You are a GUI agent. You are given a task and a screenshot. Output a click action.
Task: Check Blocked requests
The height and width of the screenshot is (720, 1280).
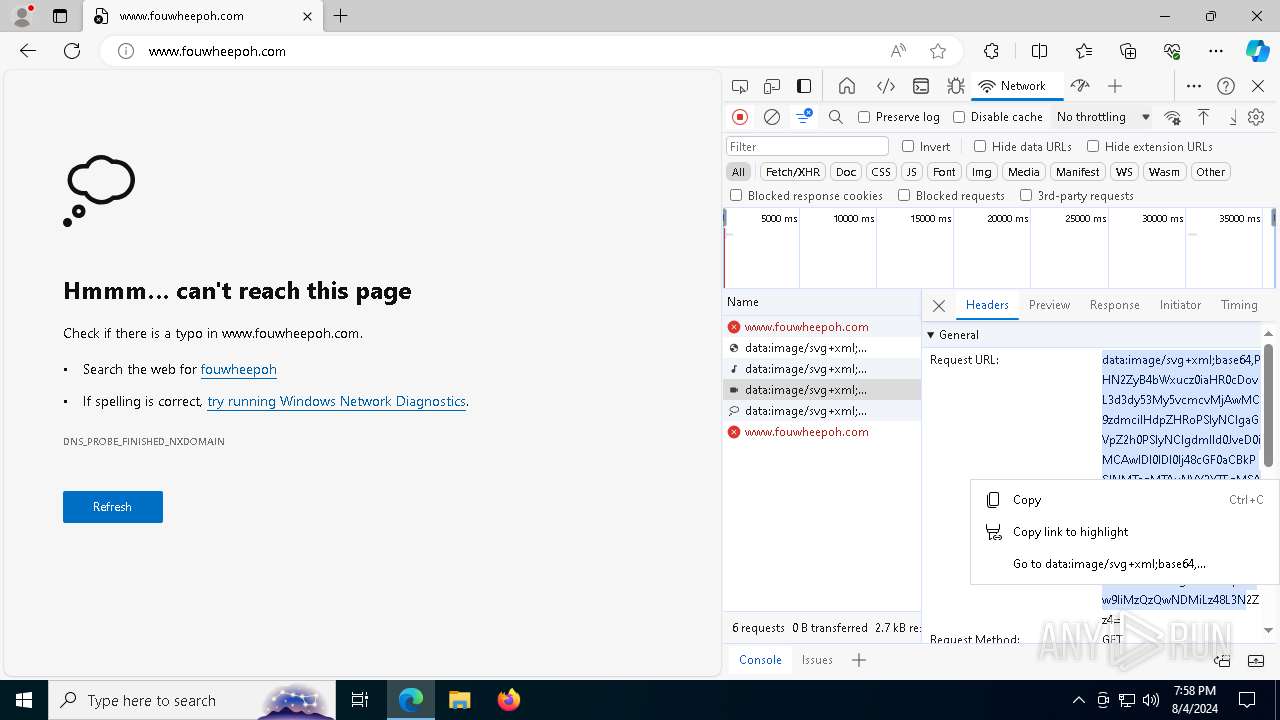pos(904,195)
